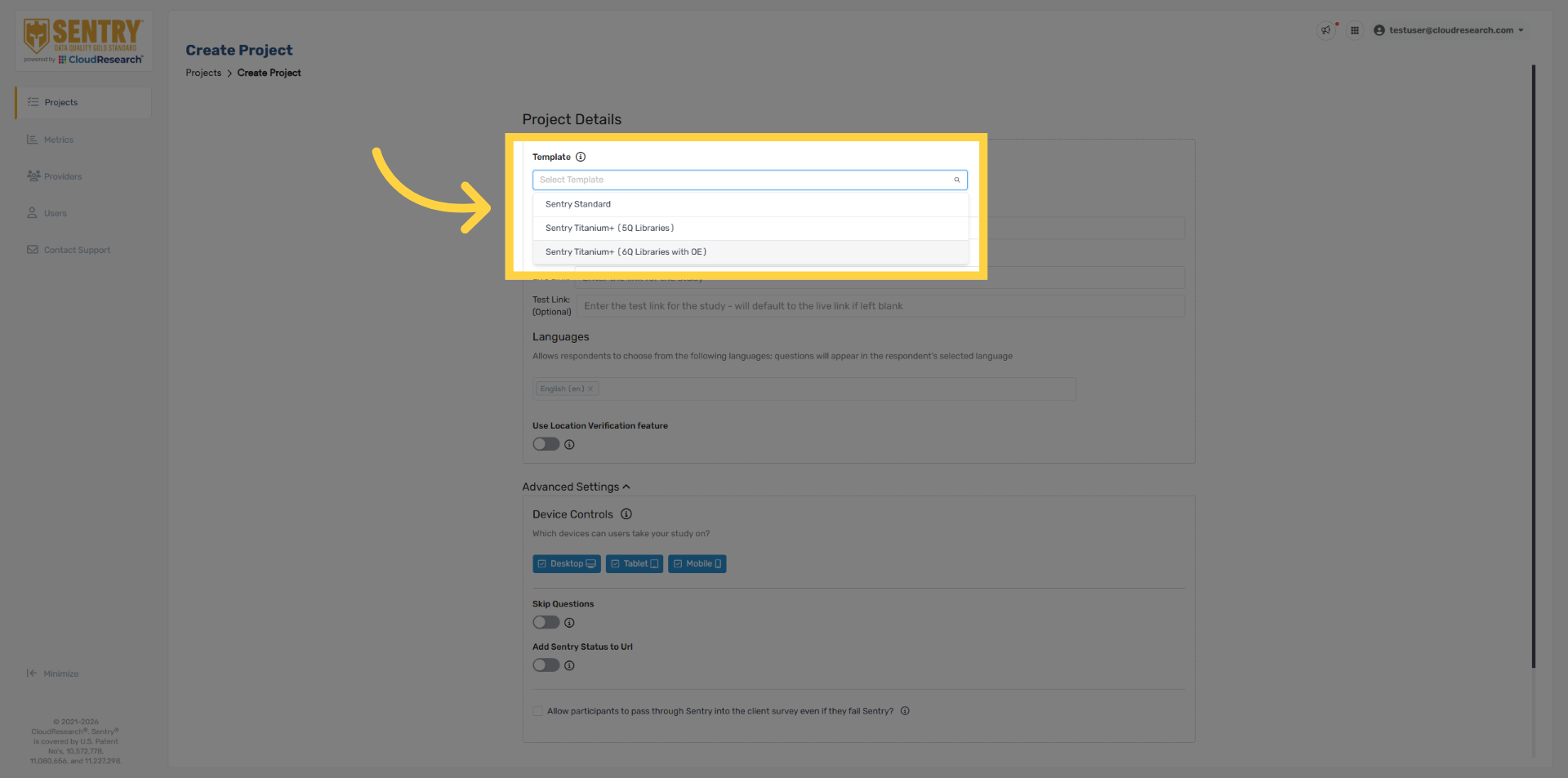Open testuser@cloudresearch.com account dropdown
This screenshot has width=1568, height=778.
pyautogui.click(x=1449, y=30)
